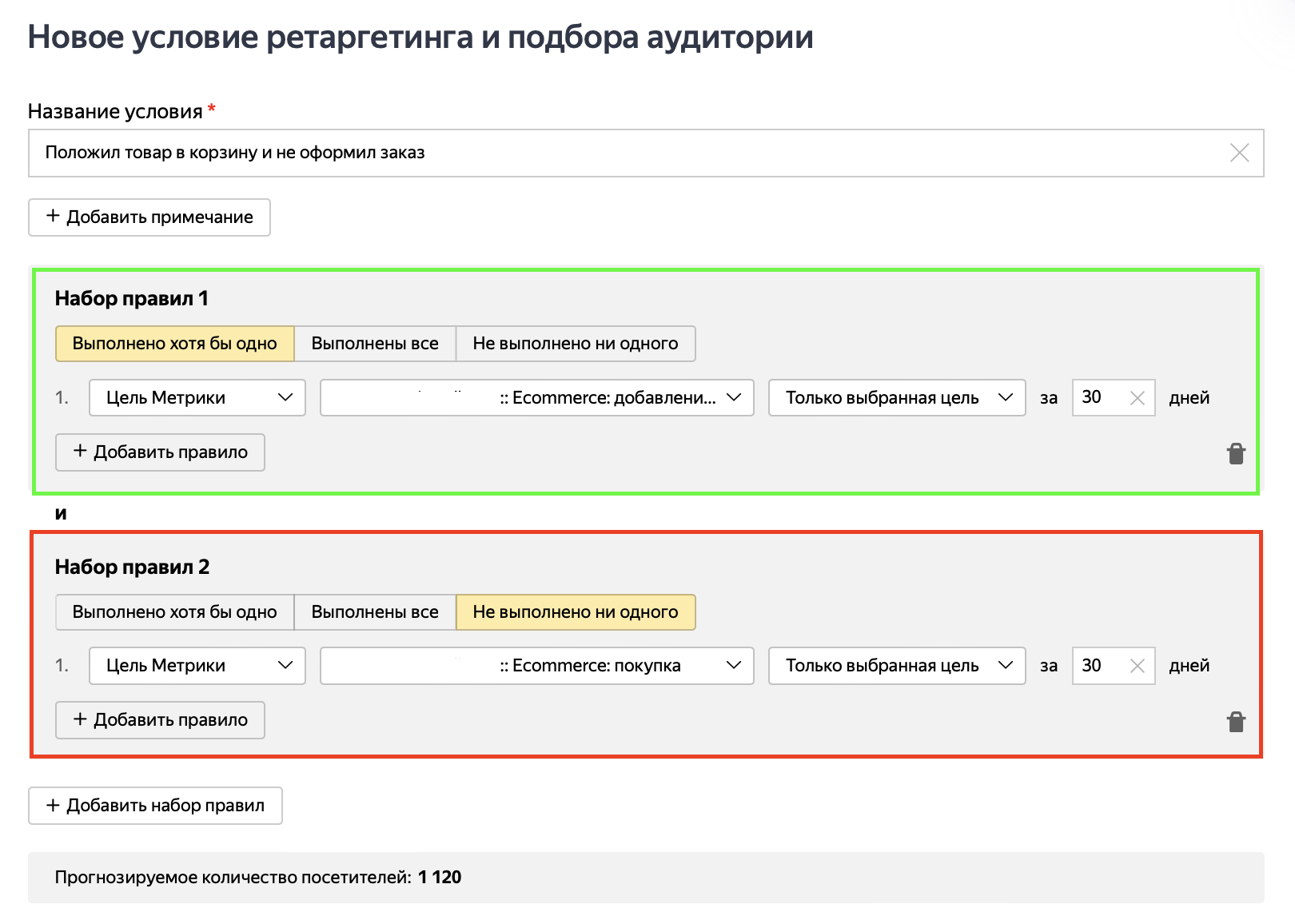Clear the condition name using the X icon

pyautogui.click(x=1240, y=153)
